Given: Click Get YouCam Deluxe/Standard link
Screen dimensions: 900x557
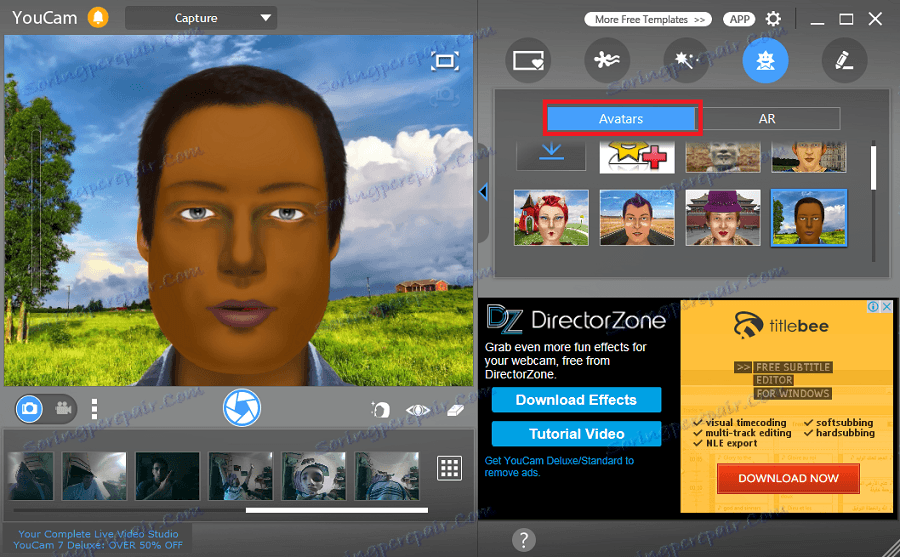Looking at the screenshot, I should (559, 466).
